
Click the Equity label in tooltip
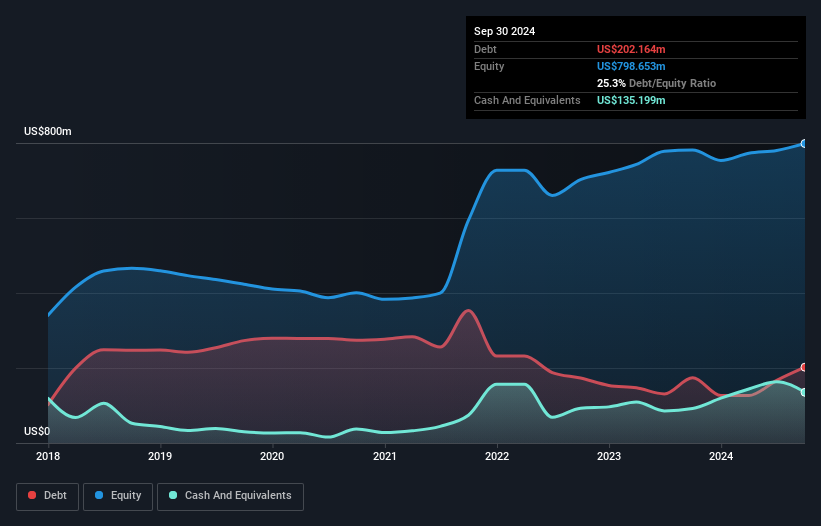point(489,66)
